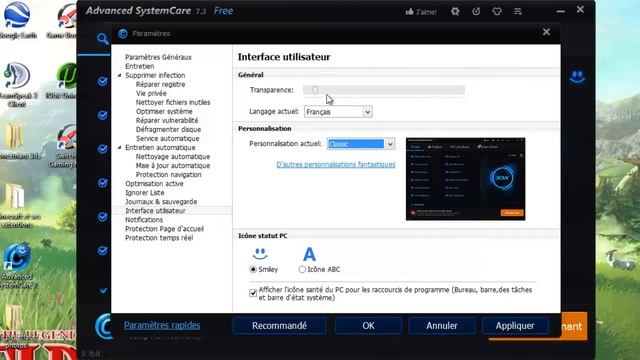Image resolution: width=640 pixels, height=360 pixels.
Task: Select the Smiley radio button
Action: 253,269
